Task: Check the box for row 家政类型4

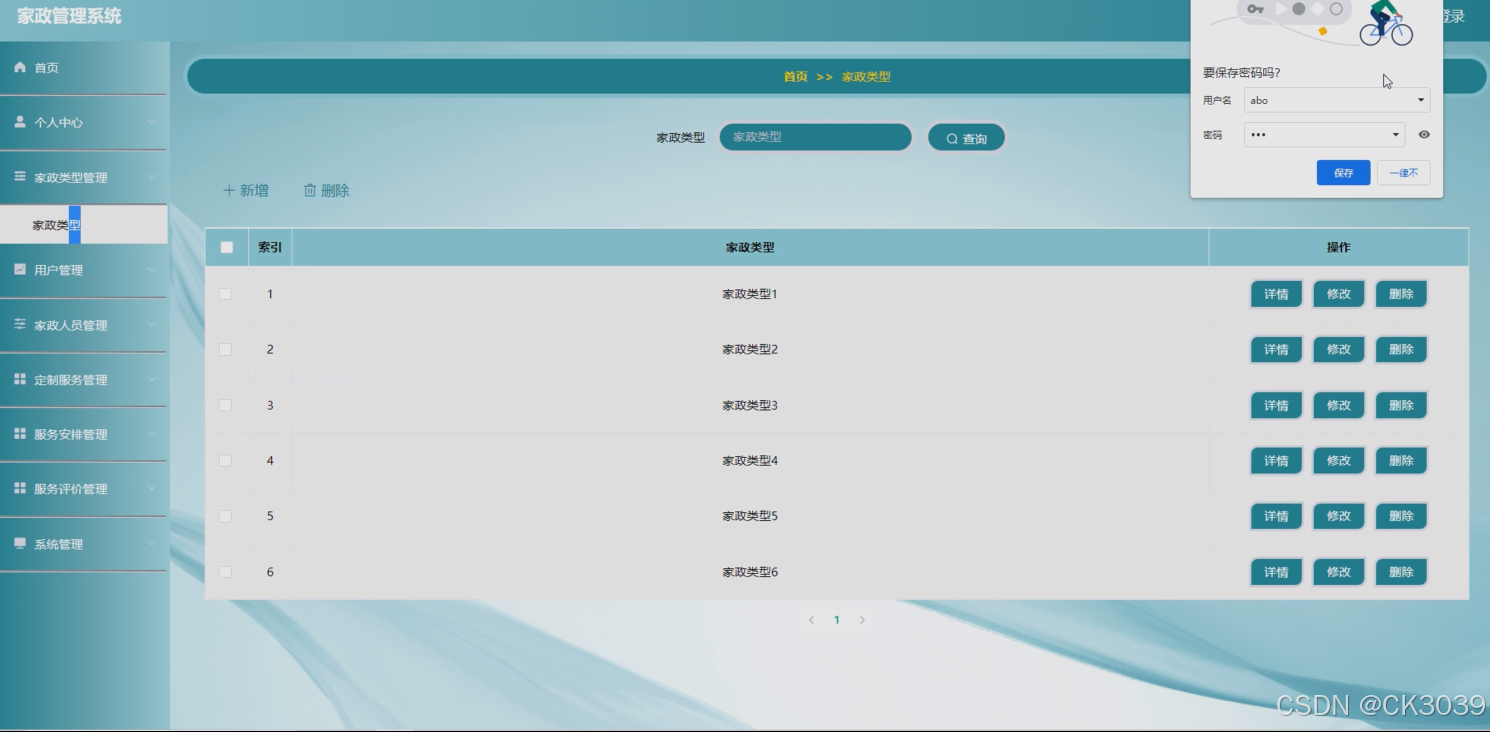Action: [225, 460]
